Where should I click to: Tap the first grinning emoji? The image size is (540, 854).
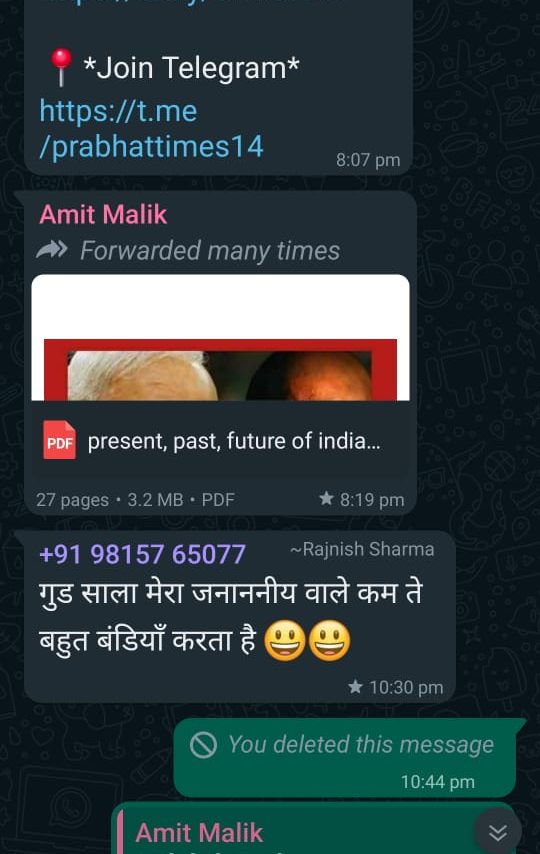[284, 640]
